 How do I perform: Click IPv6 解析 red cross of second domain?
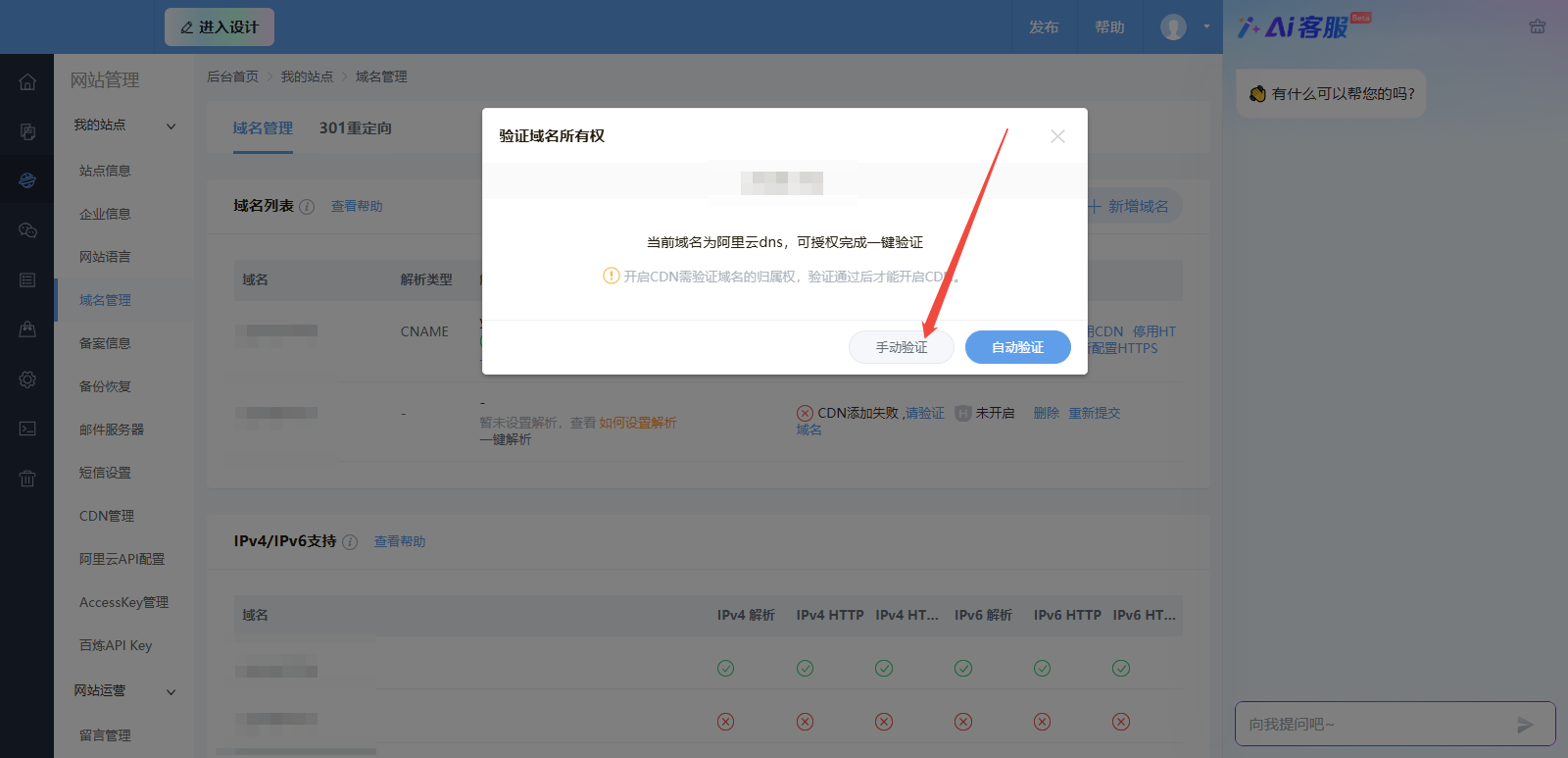coord(963,722)
